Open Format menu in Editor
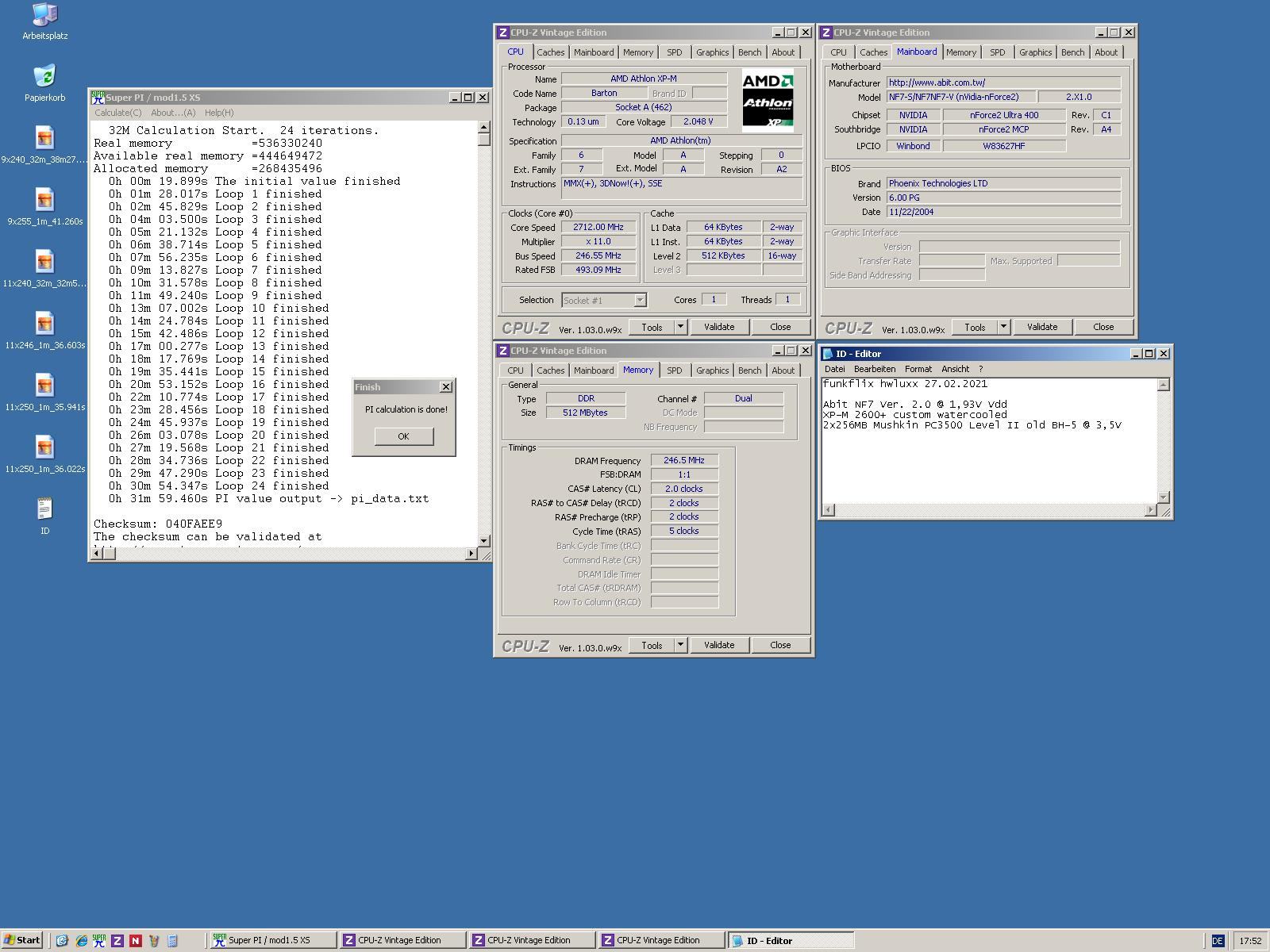 tap(918, 369)
